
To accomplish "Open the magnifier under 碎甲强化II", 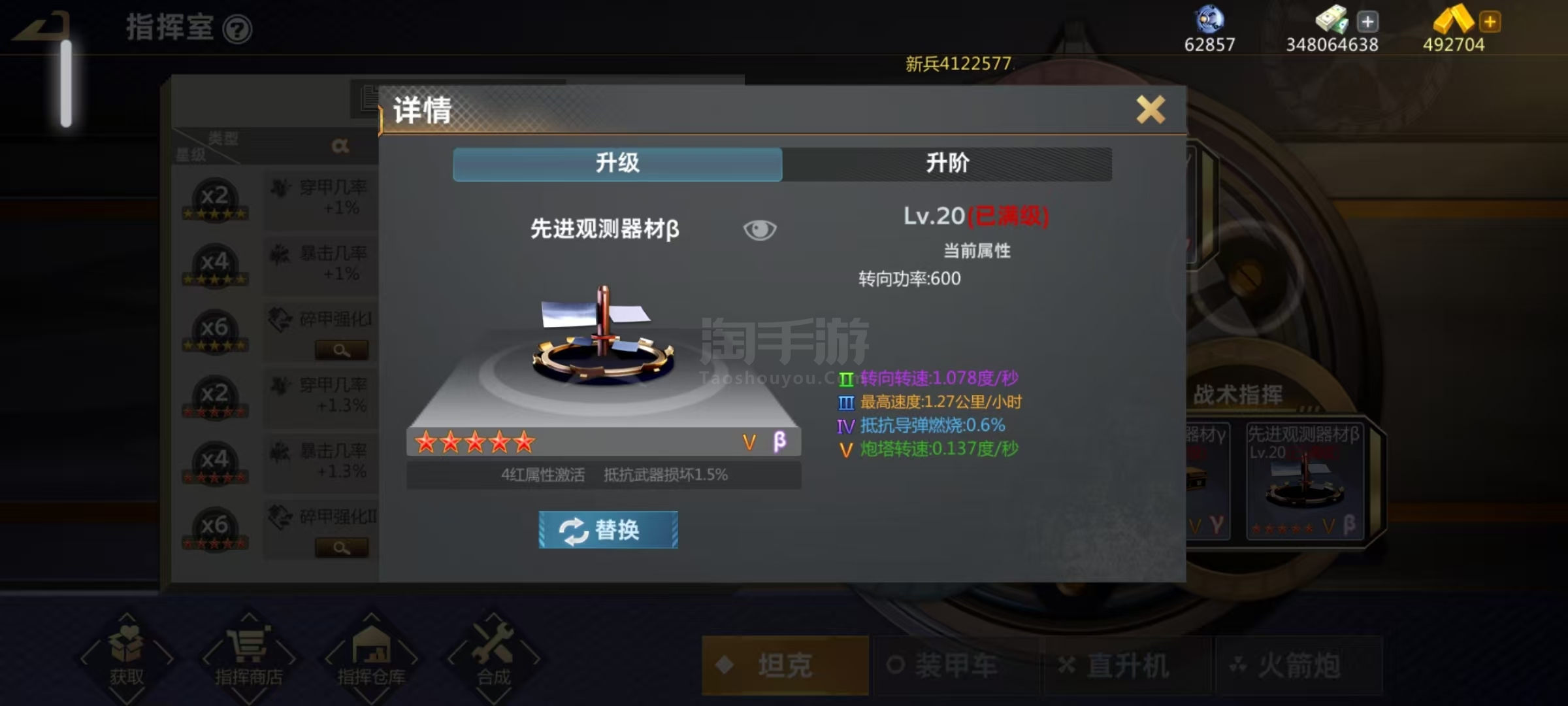I will click(x=342, y=547).
